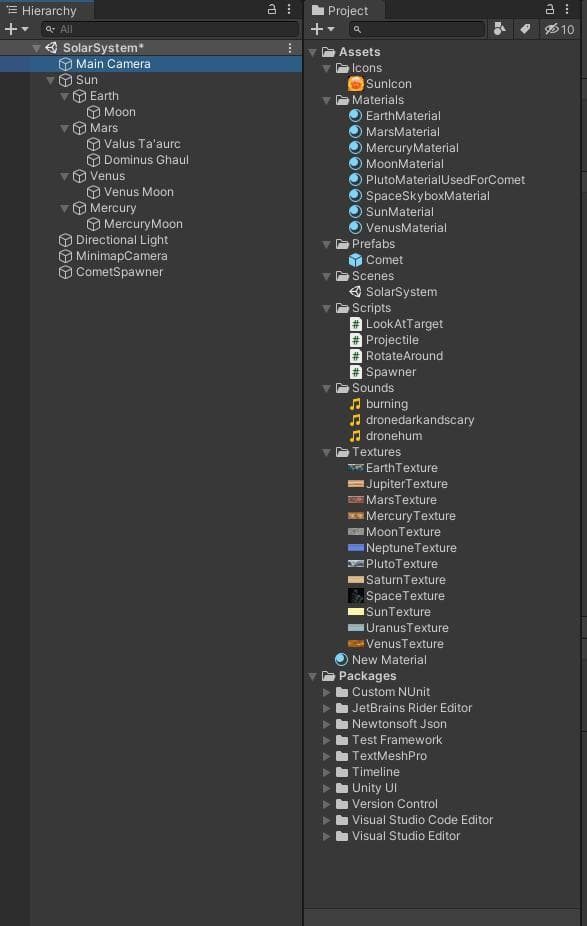Image resolution: width=587 pixels, height=926 pixels.
Task: Select SpaceSkyboxMaterial sphere icon
Action: 356,195
